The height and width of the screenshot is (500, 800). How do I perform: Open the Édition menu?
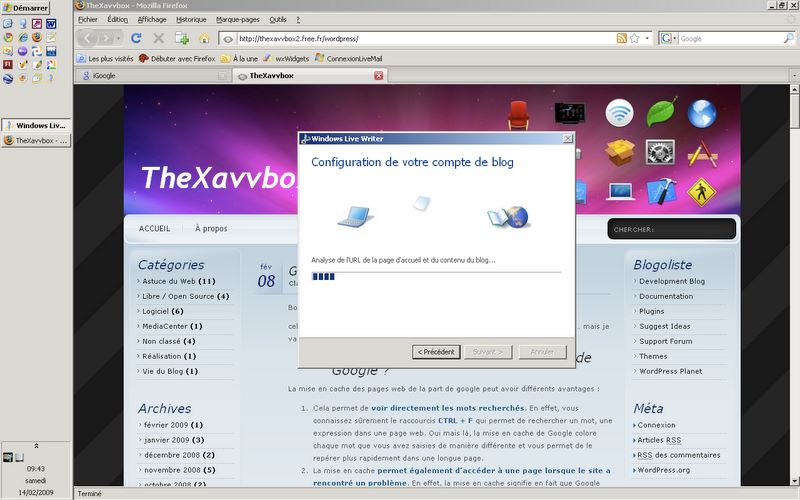pos(117,19)
